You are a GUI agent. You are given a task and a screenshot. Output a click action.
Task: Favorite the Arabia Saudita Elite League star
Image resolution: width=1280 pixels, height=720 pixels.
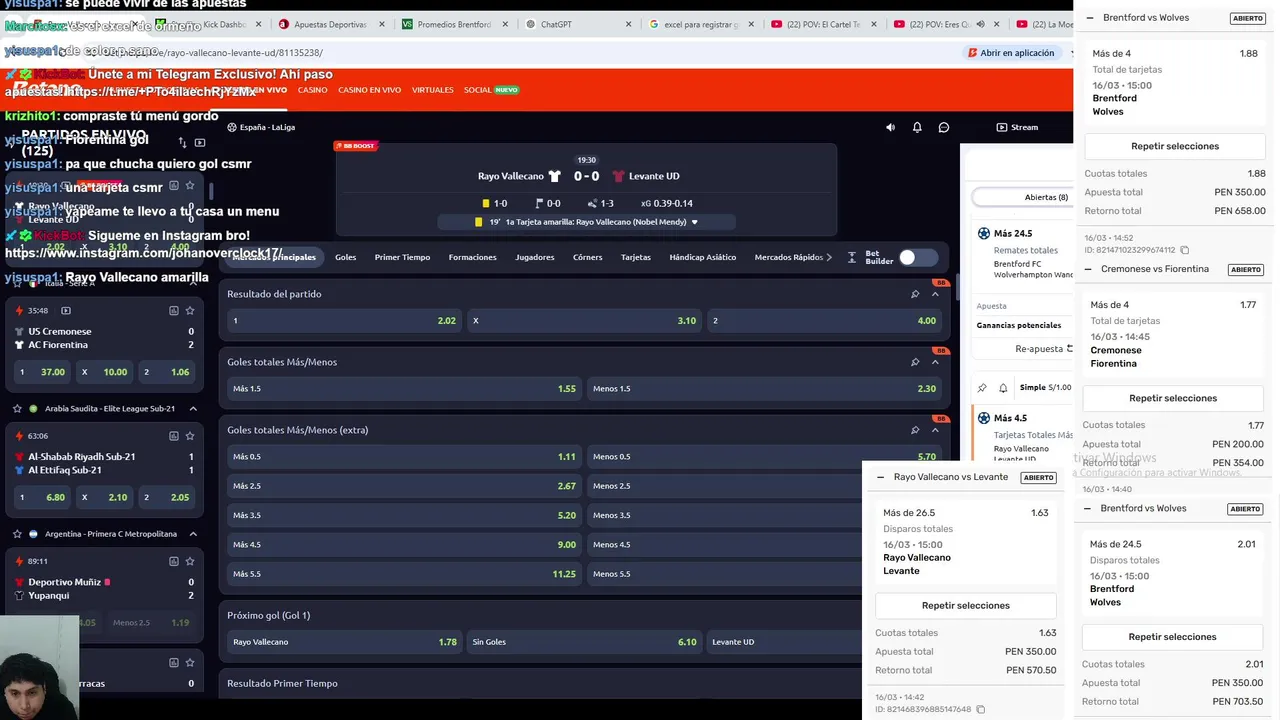pos(17,408)
